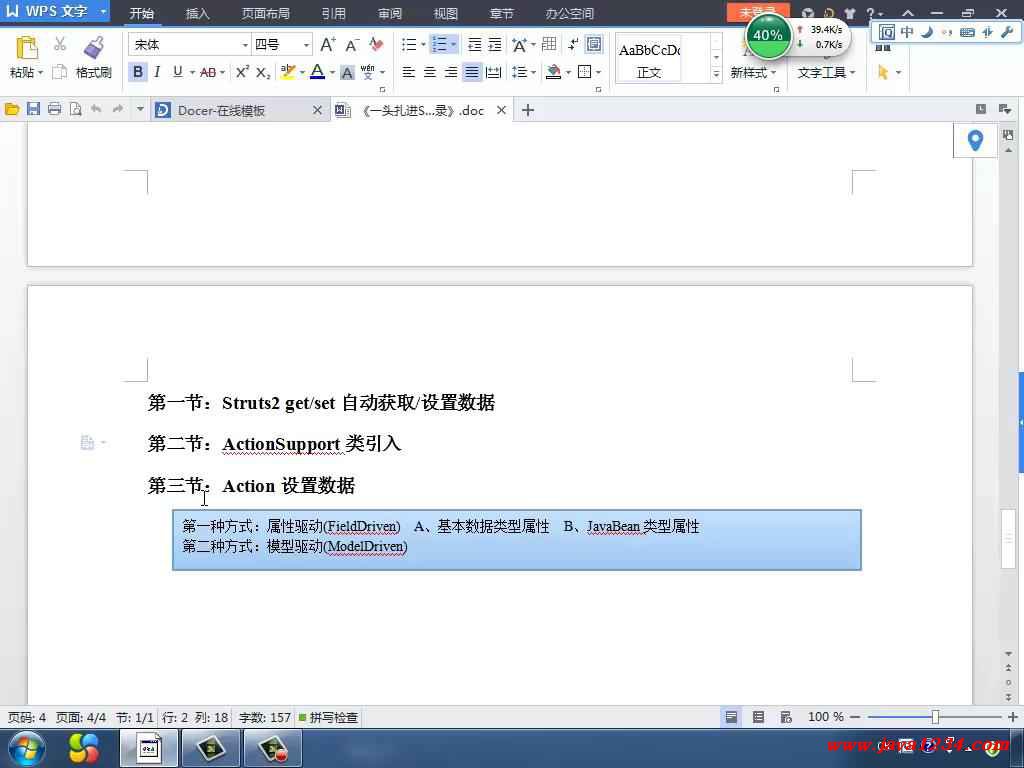Open the 开始 ribbon tab

click(x=142, y=14)
